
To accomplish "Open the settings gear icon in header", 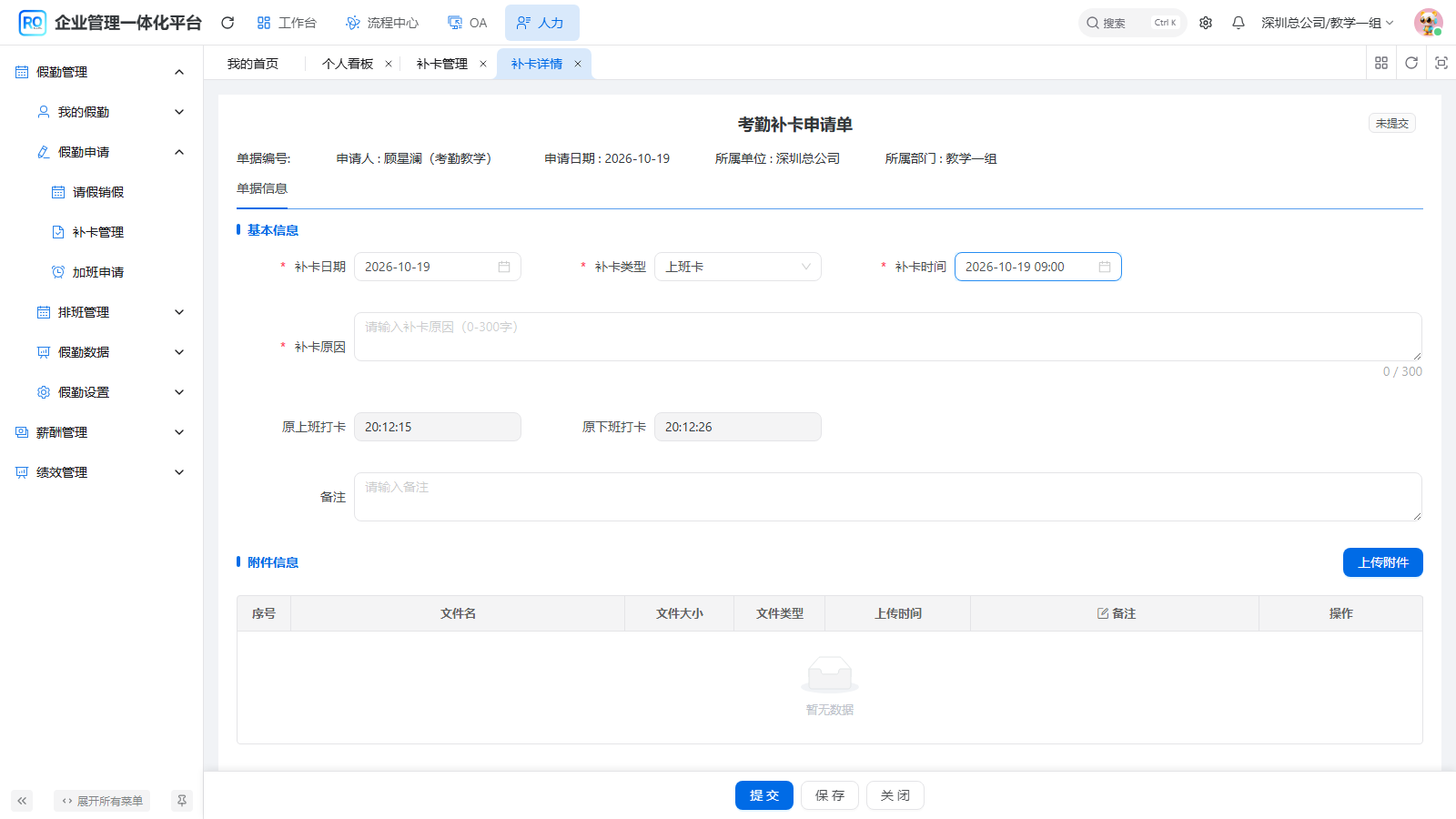I will click(1206, 23).
